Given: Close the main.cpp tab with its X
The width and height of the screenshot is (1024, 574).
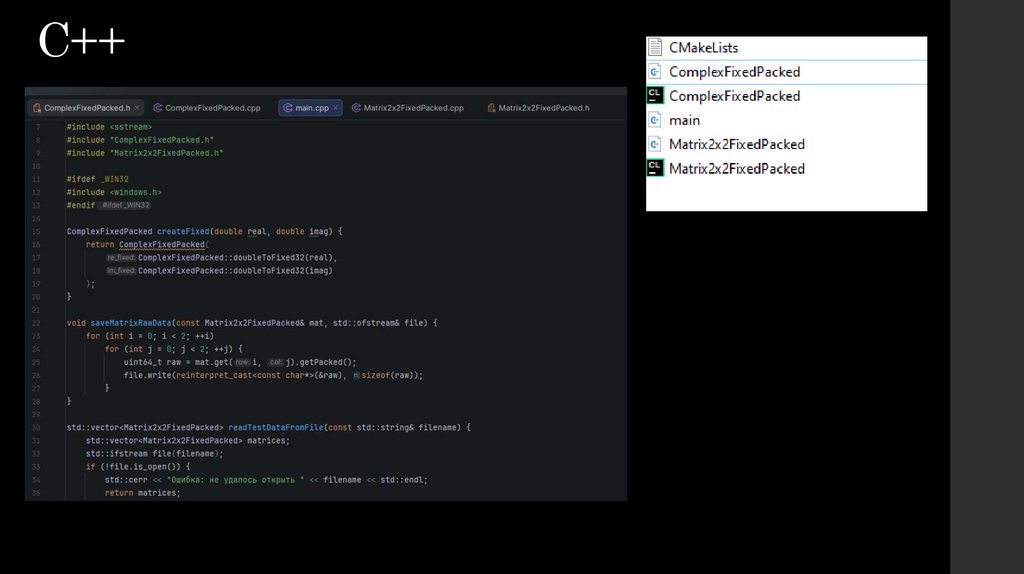Looking at the screenshot, I should [336, 108].
